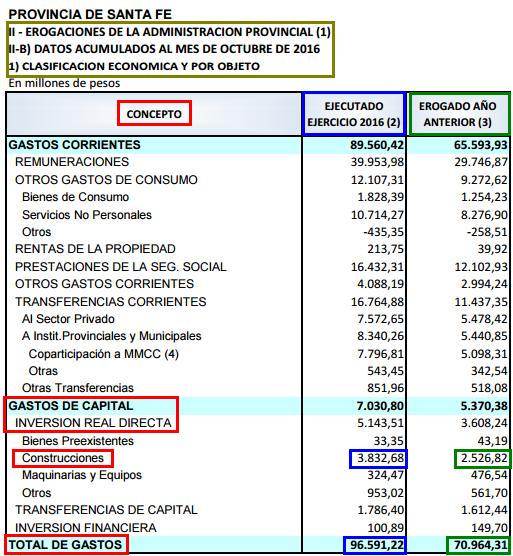Select total value 96.591,22

pos(377,545)
